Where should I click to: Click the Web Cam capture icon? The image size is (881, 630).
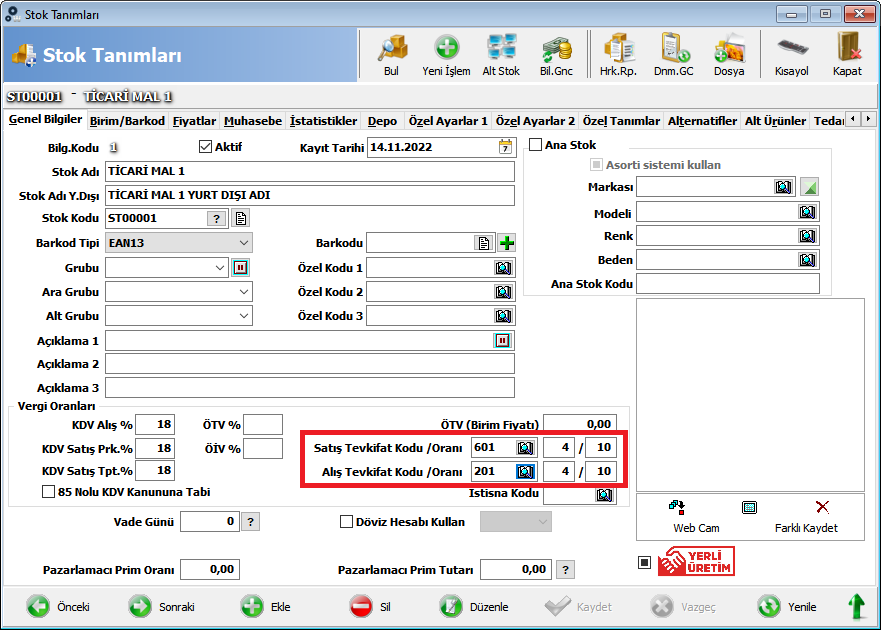click(678, 507)
